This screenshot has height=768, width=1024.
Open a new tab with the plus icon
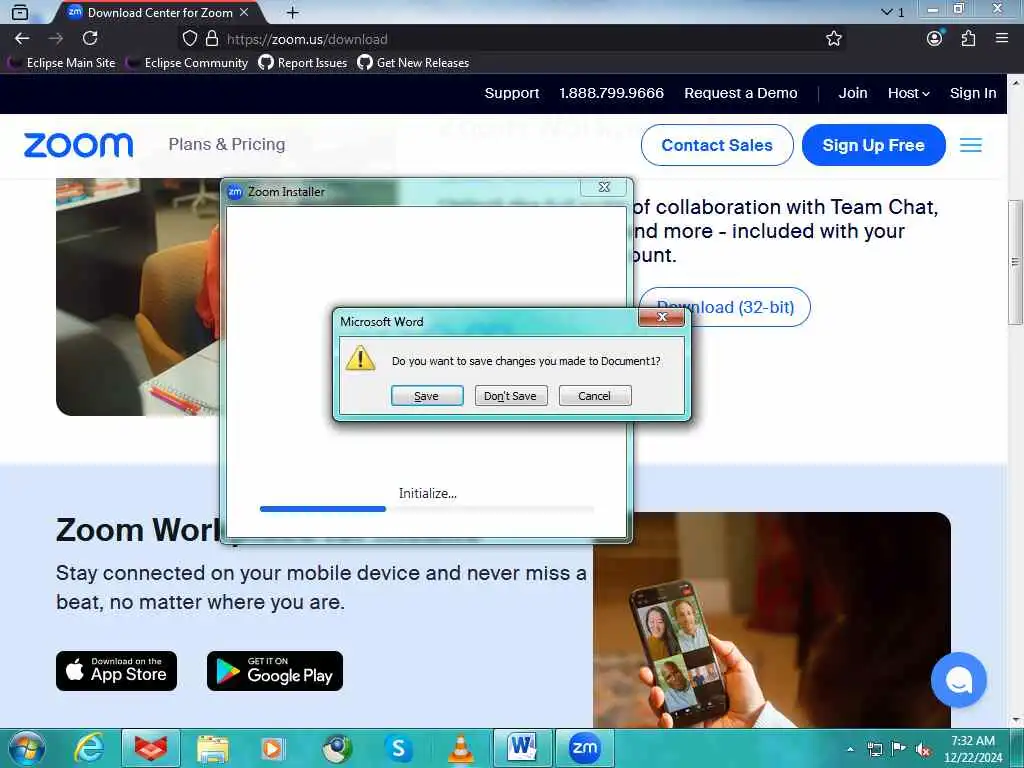coord(293,12)
